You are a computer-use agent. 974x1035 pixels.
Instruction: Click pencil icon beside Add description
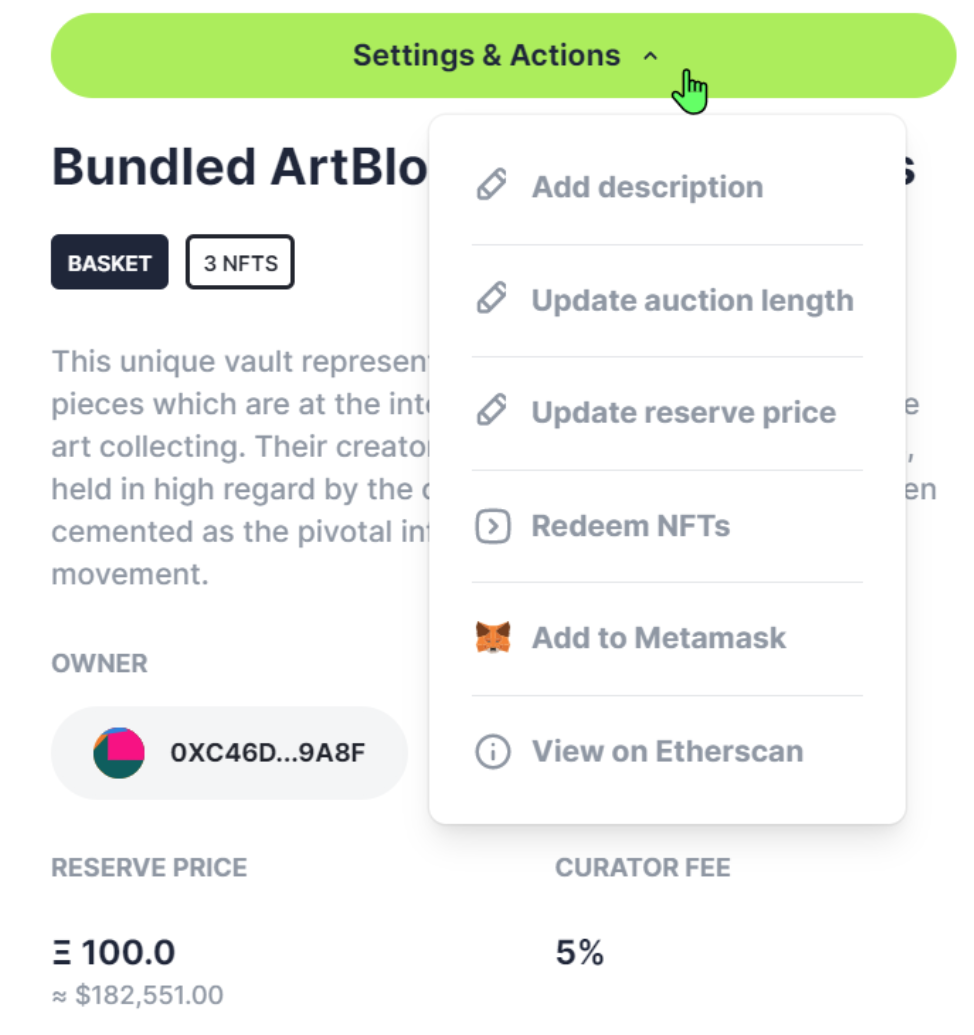pyautogui.click(x=492, y=185)
